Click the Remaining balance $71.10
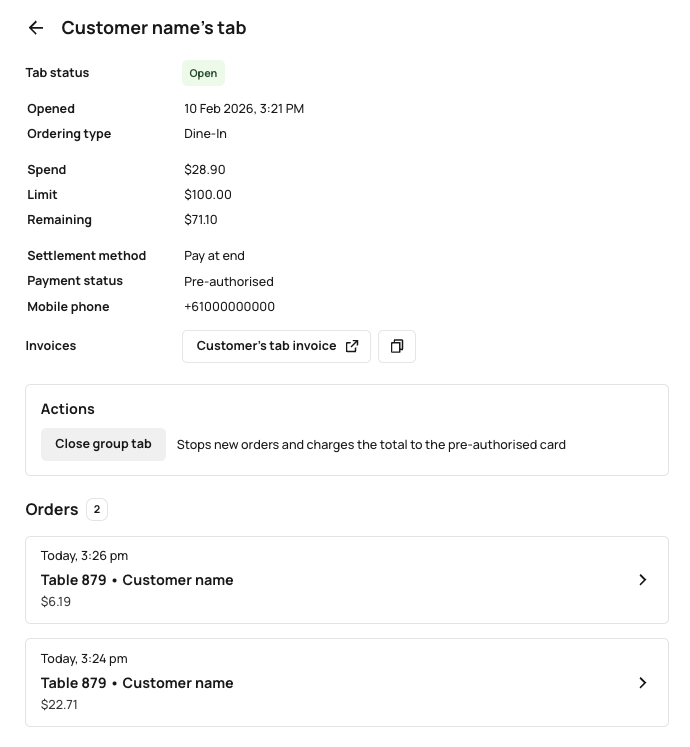The width and height of the screenshot is (690, 747). (201, 220)
